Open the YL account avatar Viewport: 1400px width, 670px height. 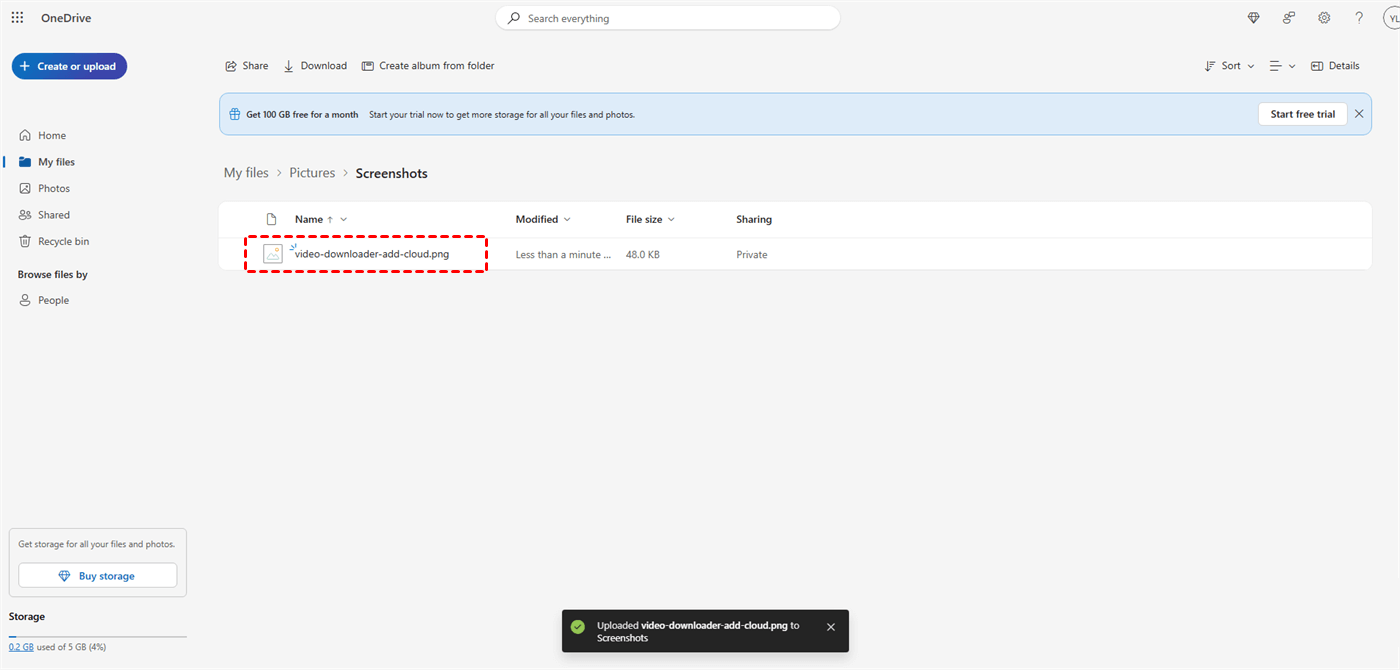click(x=1392, y=18)
